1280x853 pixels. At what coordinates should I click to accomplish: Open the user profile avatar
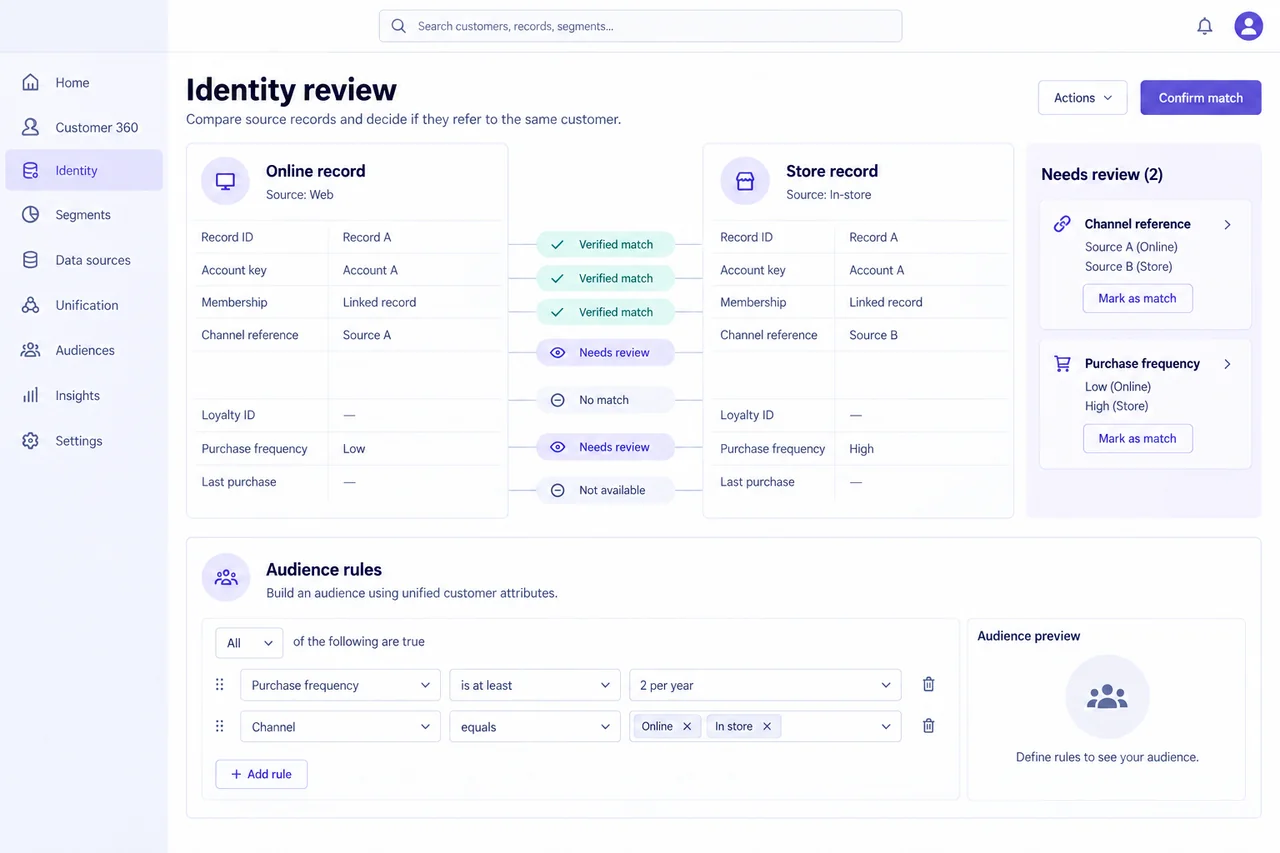click(1248, 26)
